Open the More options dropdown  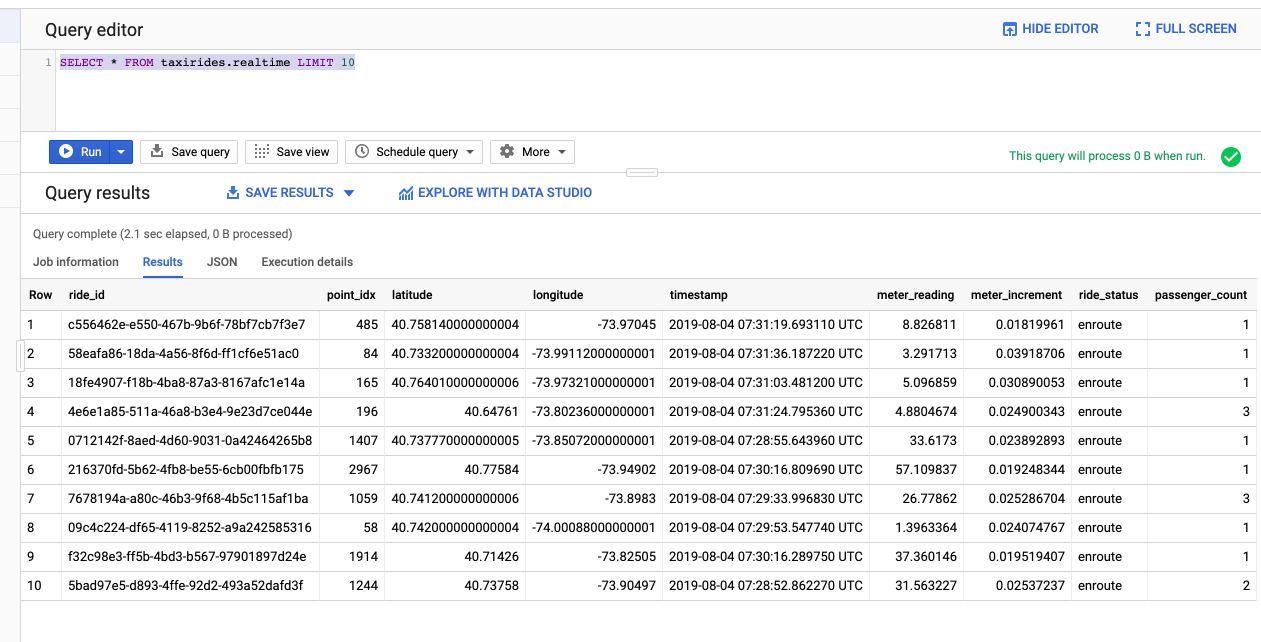(x=532, y=152)
